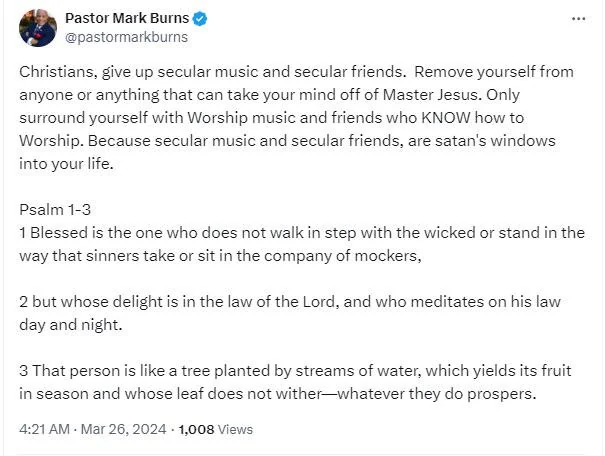Click the blue verified checkmark badge
This screenshot has width=605, height=456.
tap(200, 18)
